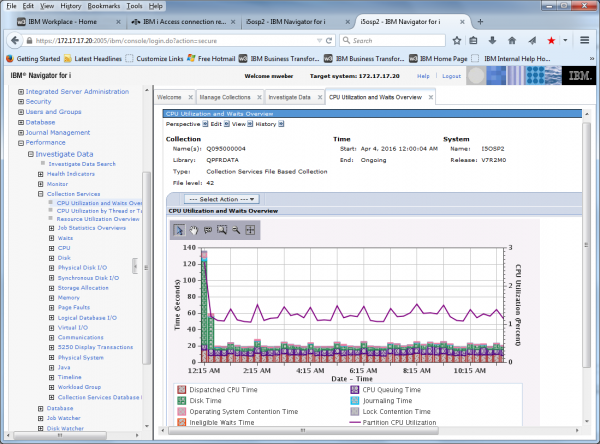Expand the Memory tree node
This screenshot has width=600, height=444.
point(51,298)
